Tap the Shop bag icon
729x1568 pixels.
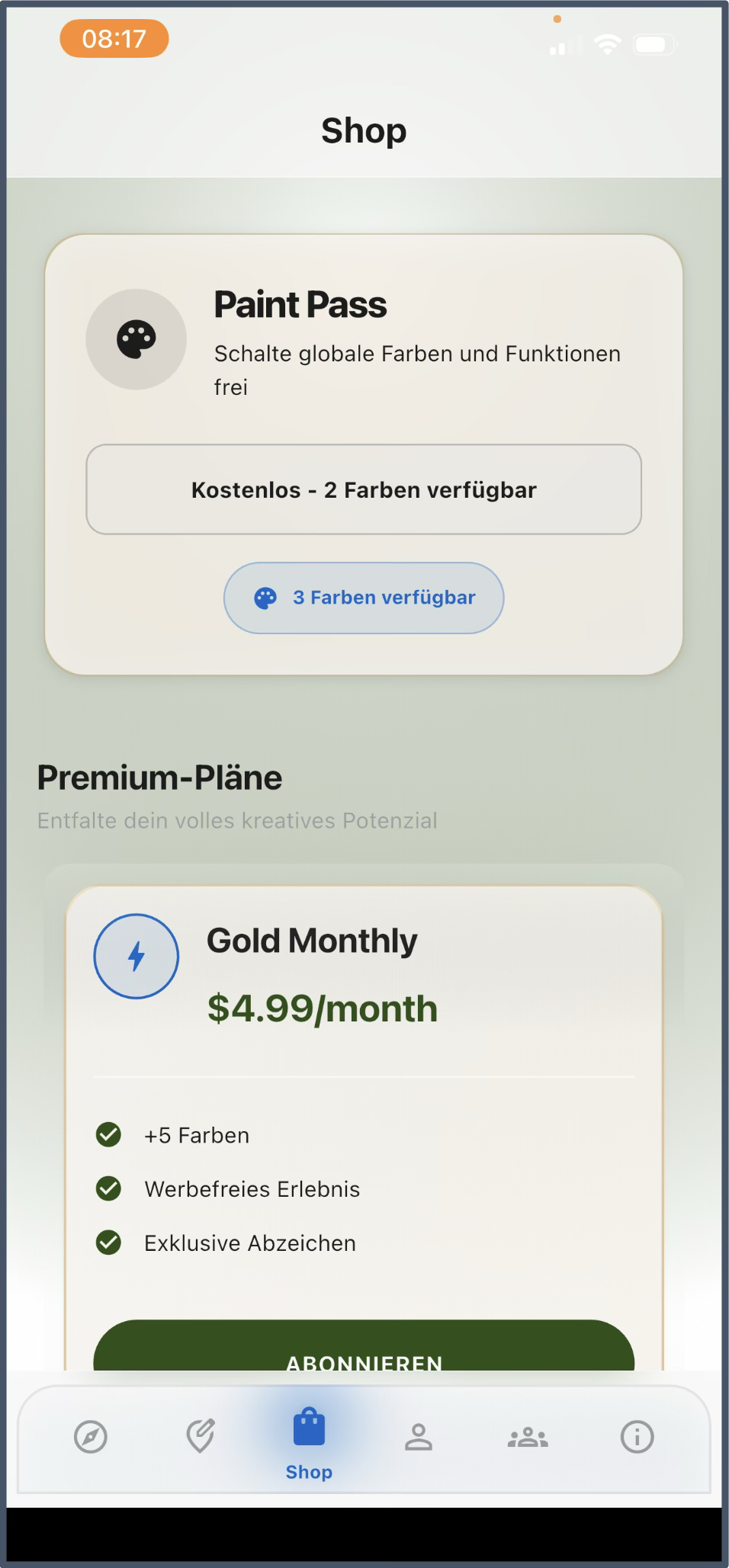(x=309, y=1433)
